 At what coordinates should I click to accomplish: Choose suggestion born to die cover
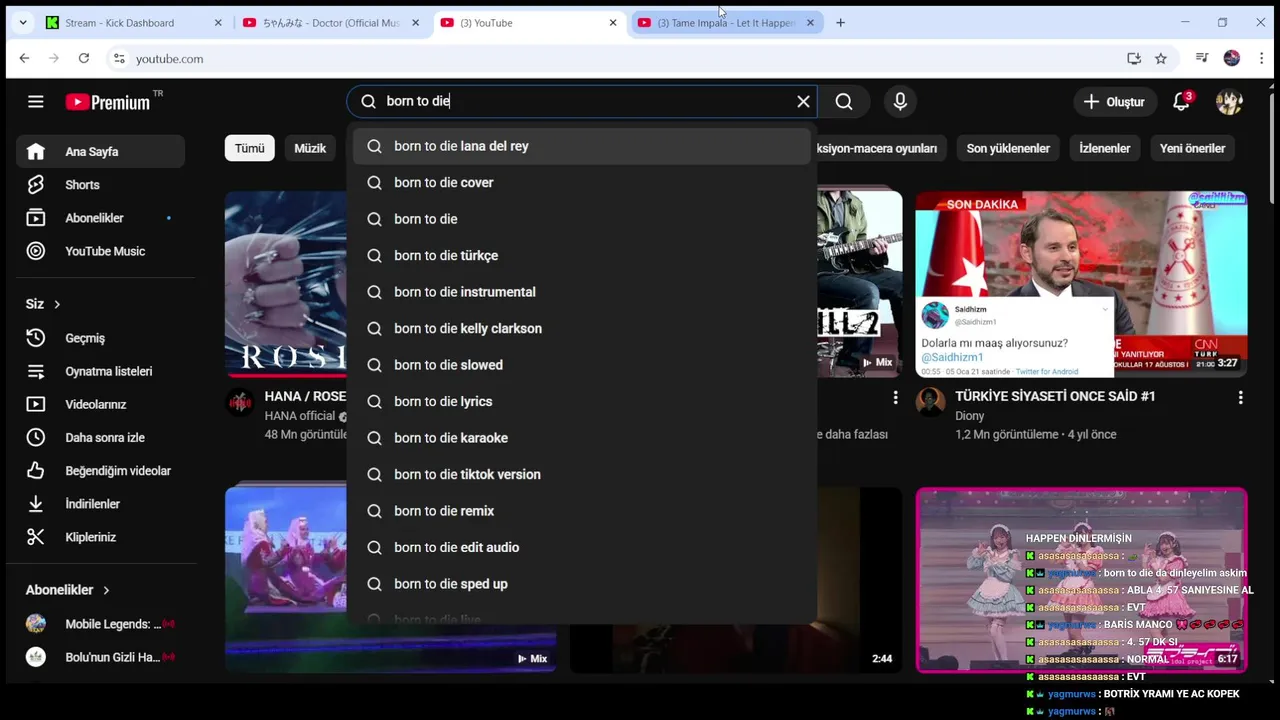pyautogui.click(x=581, y=183)
